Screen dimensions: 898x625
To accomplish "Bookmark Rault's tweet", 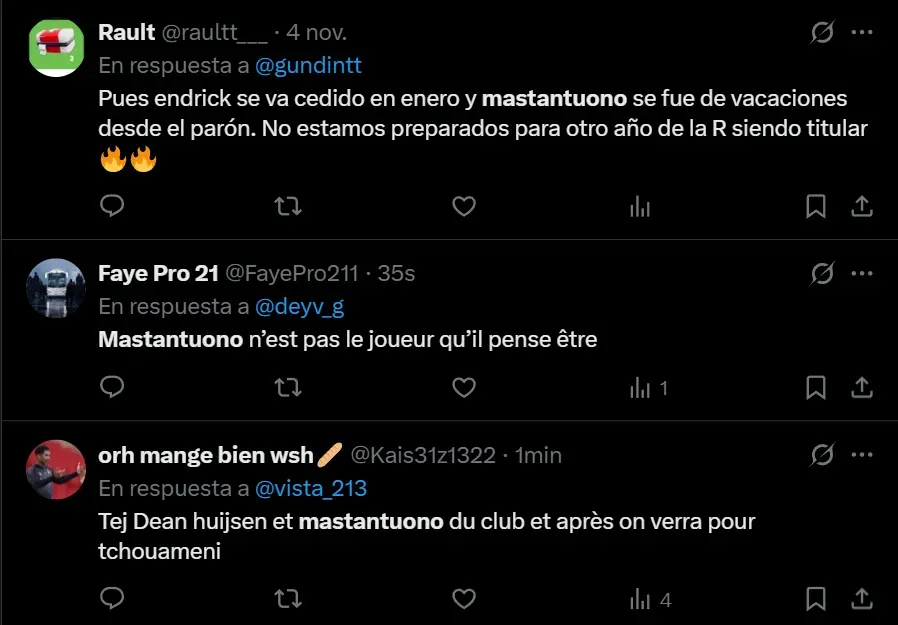I will pyautogui.click(x=816, y=206).
